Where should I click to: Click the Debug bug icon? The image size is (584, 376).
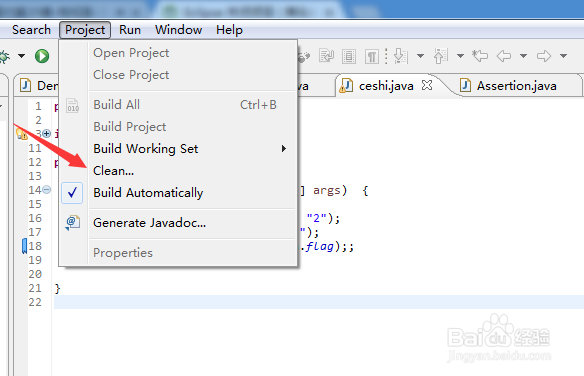click(4, 56)
